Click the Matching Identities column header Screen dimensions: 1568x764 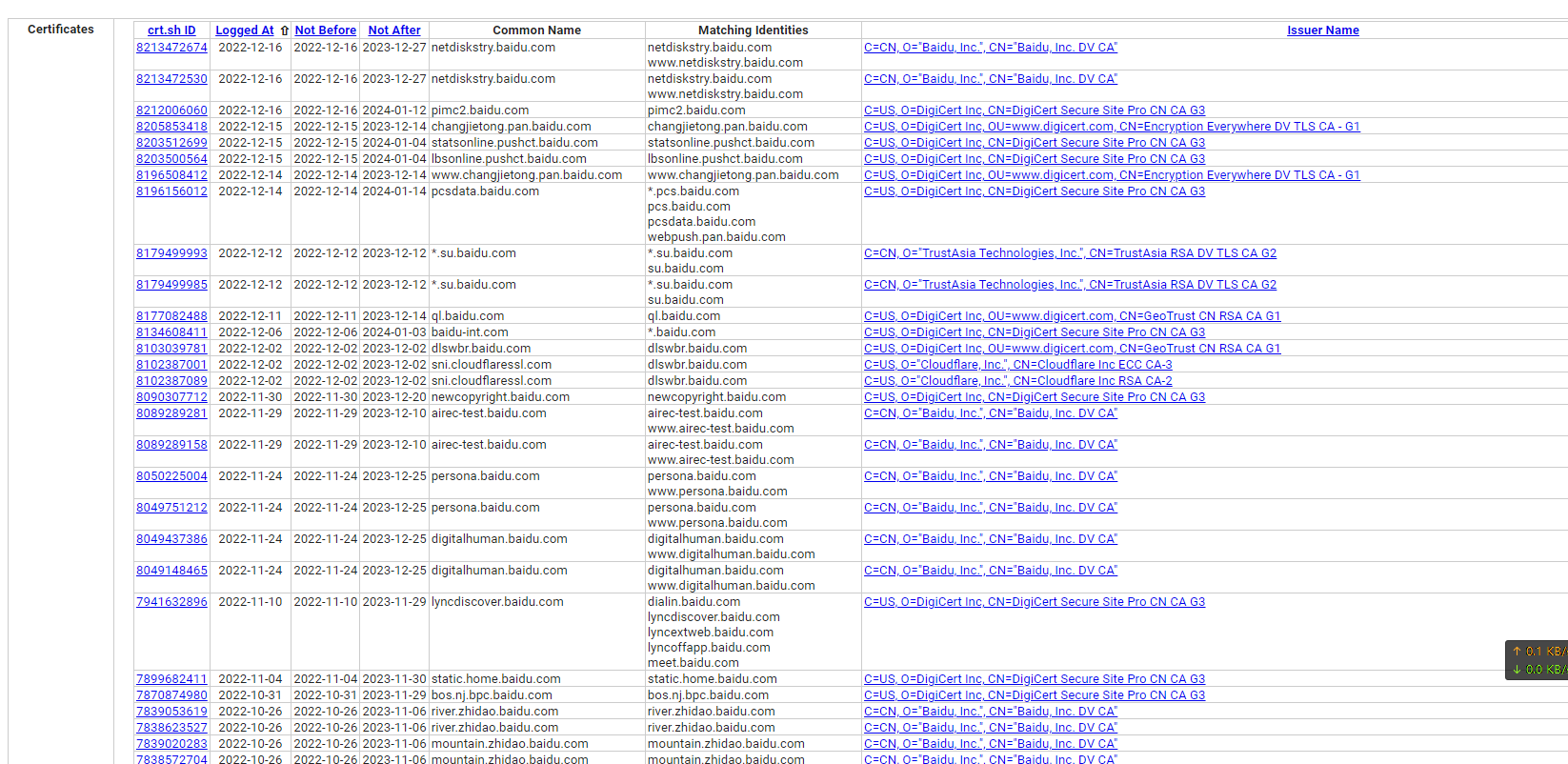(x=754, y=30)
